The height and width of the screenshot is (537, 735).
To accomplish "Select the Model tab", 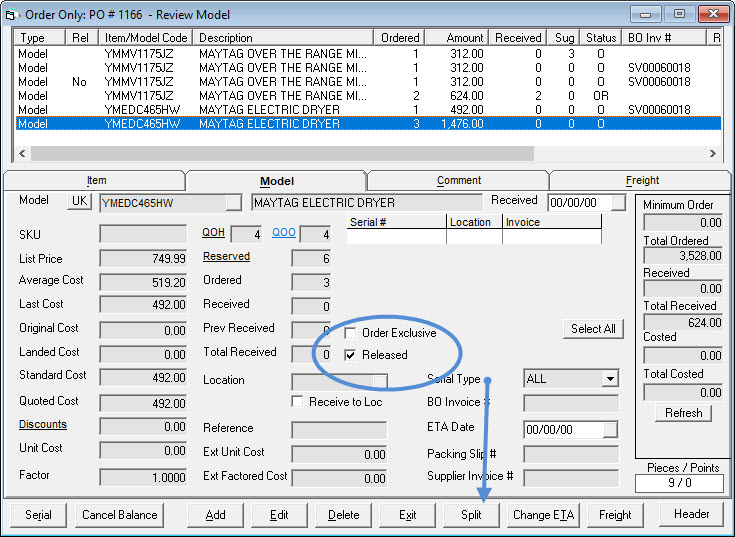I will (x=277, y=181).
